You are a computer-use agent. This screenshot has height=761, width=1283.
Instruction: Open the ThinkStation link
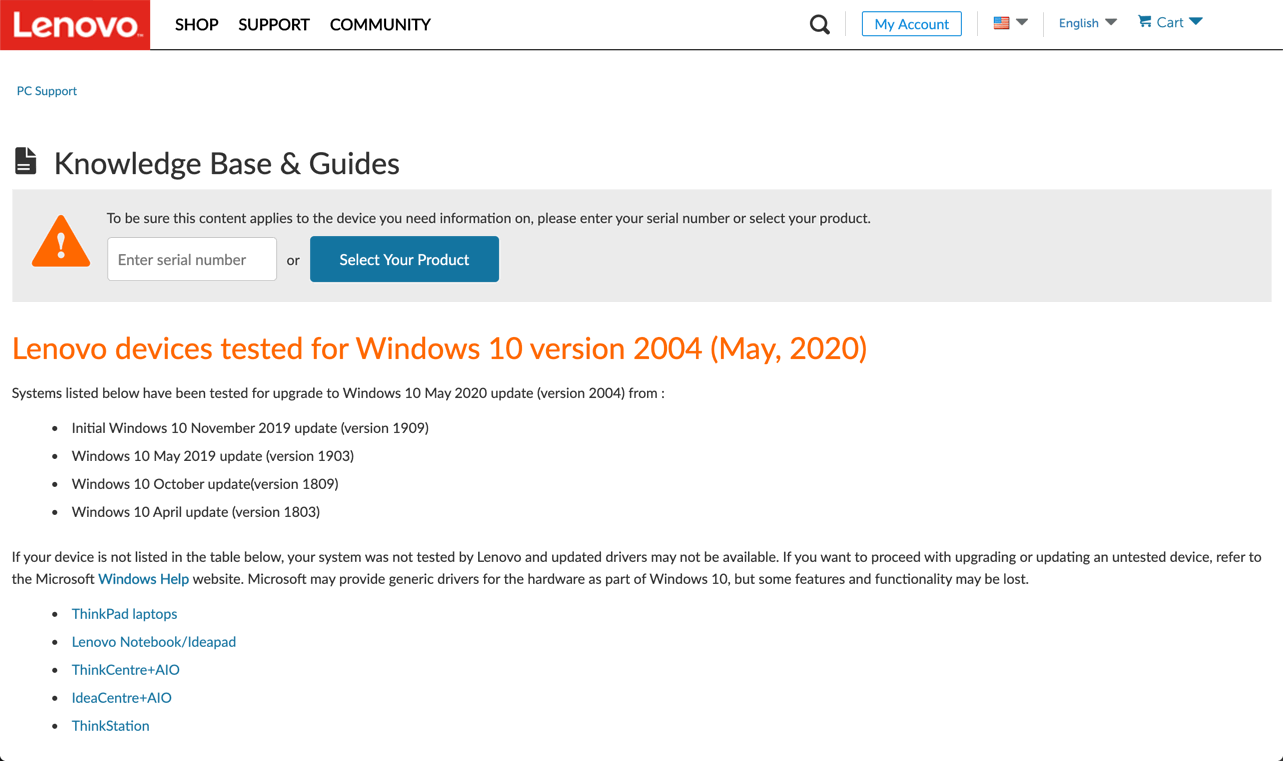point(110,726)
